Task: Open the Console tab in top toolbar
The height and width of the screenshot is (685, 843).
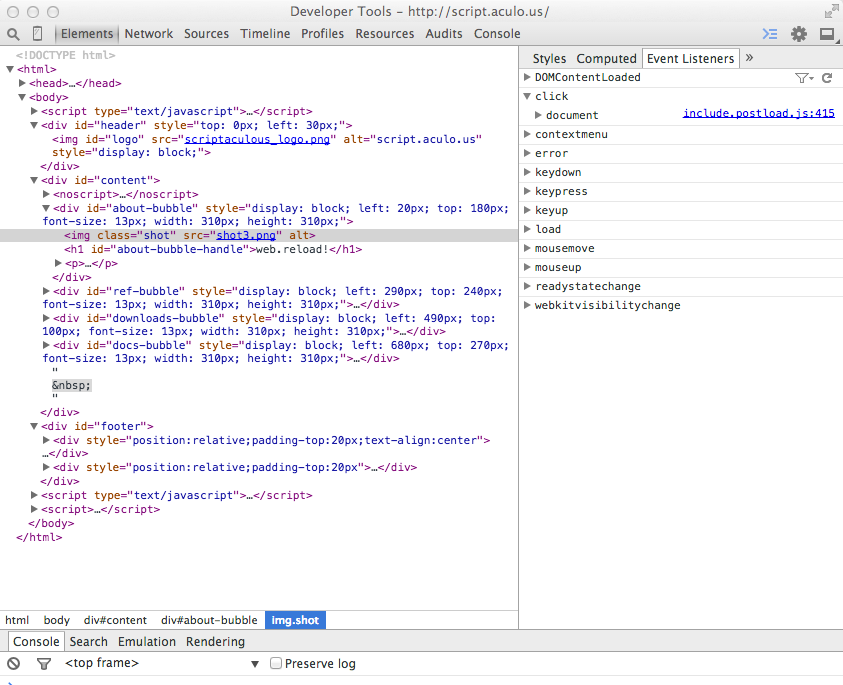Action: 497,33
